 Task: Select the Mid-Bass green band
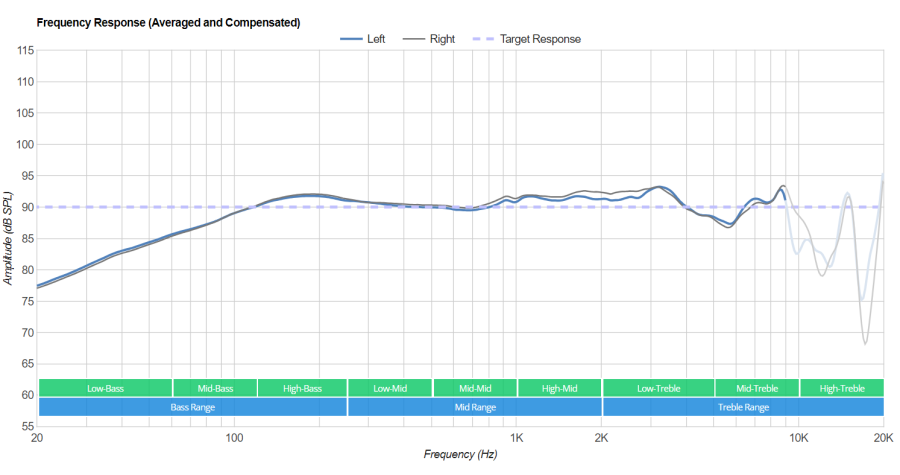tap(215, 388)
